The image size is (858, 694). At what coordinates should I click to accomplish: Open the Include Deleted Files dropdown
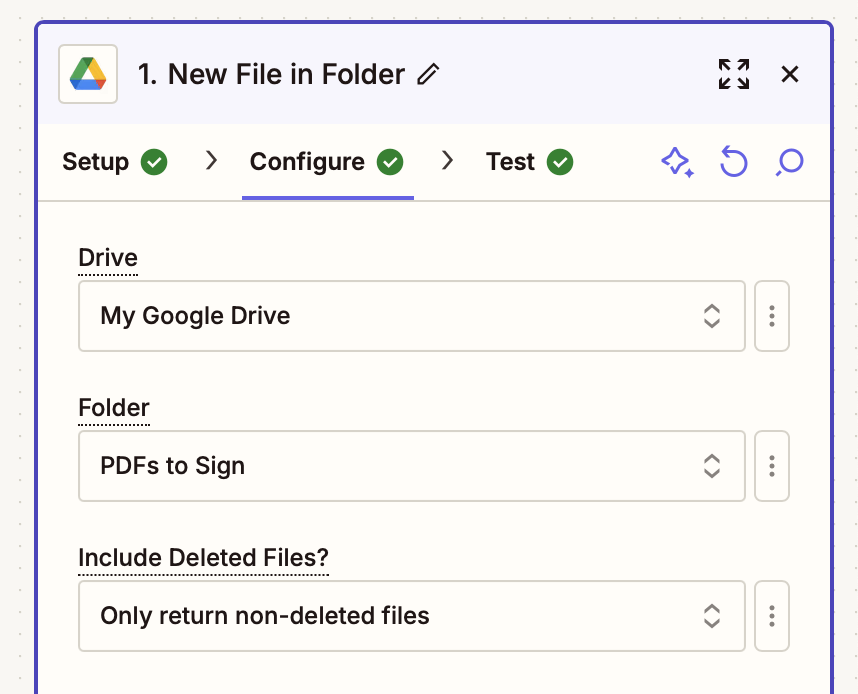tap(412, 616)
